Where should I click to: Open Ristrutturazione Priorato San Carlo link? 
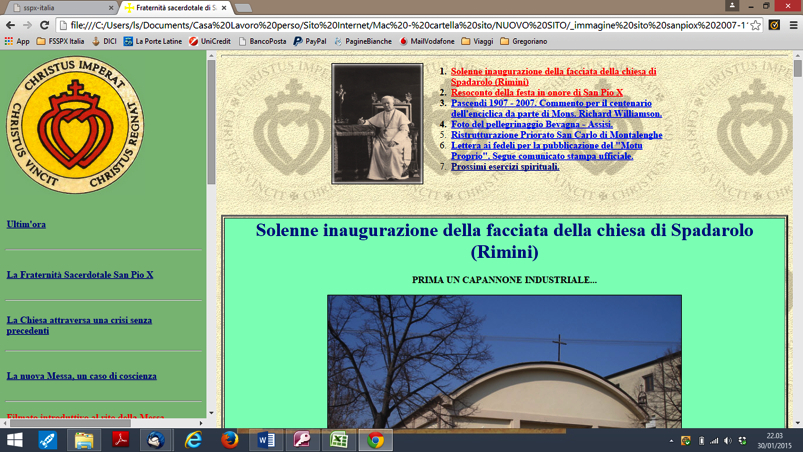(x=557, y=135)
